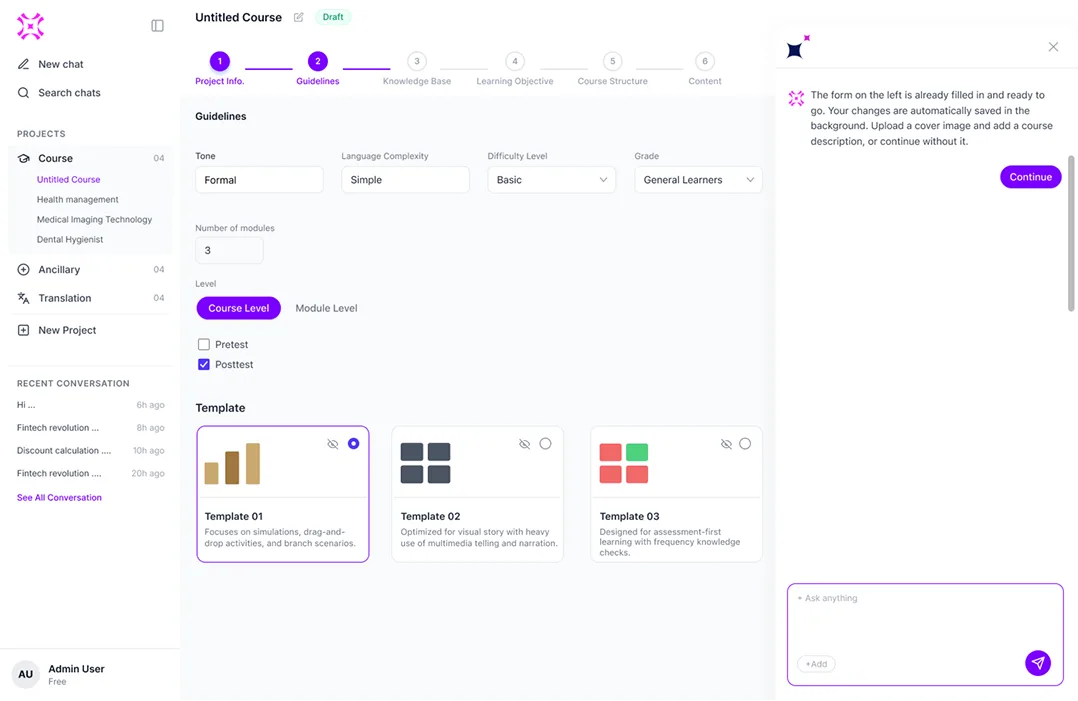1078x701 pixels.
Task: Switch to Module Level
Action: [x=326, y=308]
